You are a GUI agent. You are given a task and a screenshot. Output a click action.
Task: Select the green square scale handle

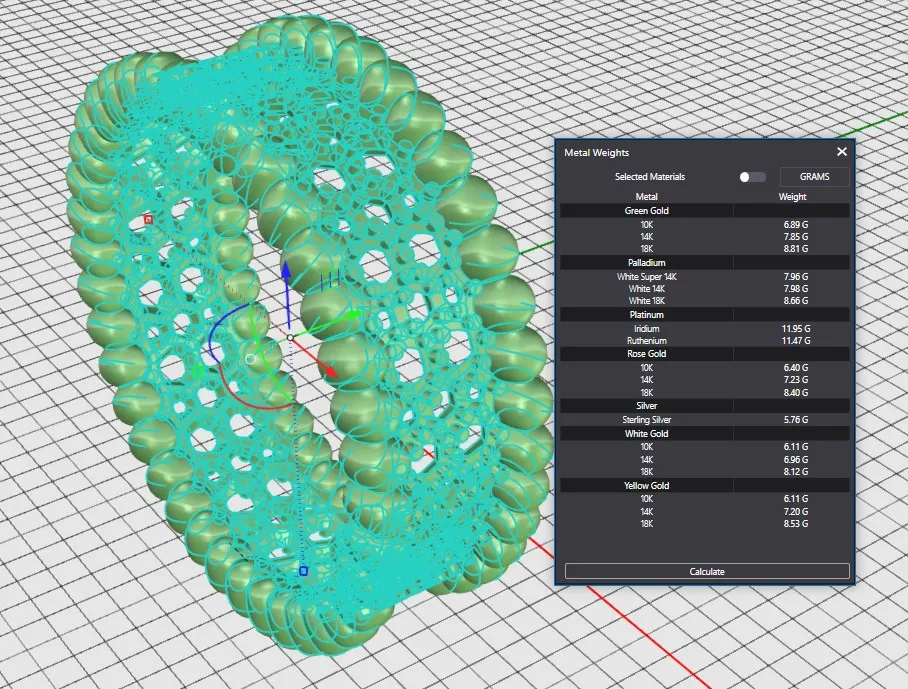click(197, 372)
